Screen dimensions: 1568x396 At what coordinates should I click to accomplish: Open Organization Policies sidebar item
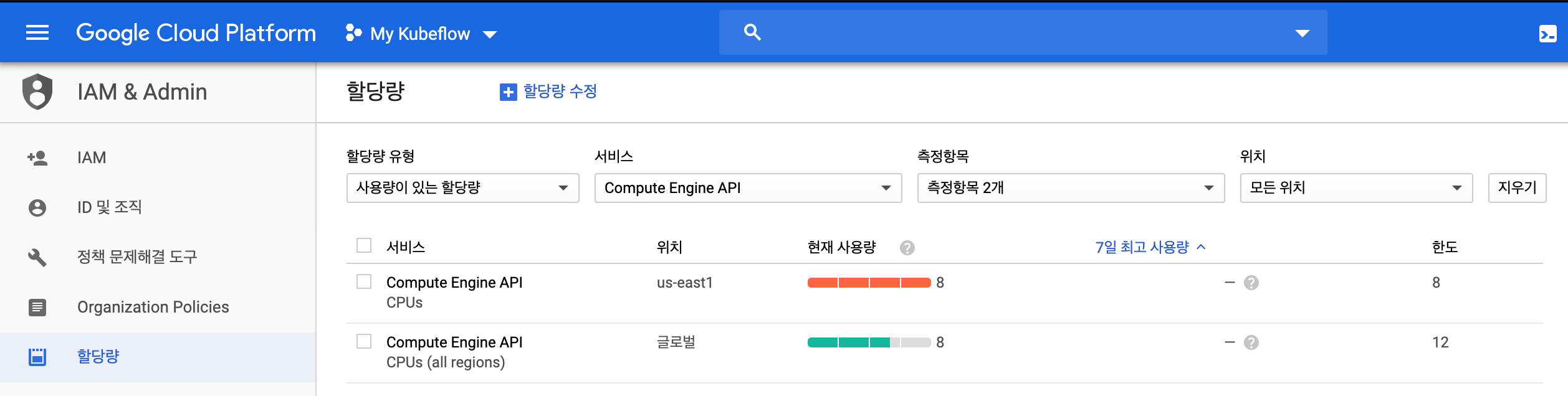click(158, 307)
